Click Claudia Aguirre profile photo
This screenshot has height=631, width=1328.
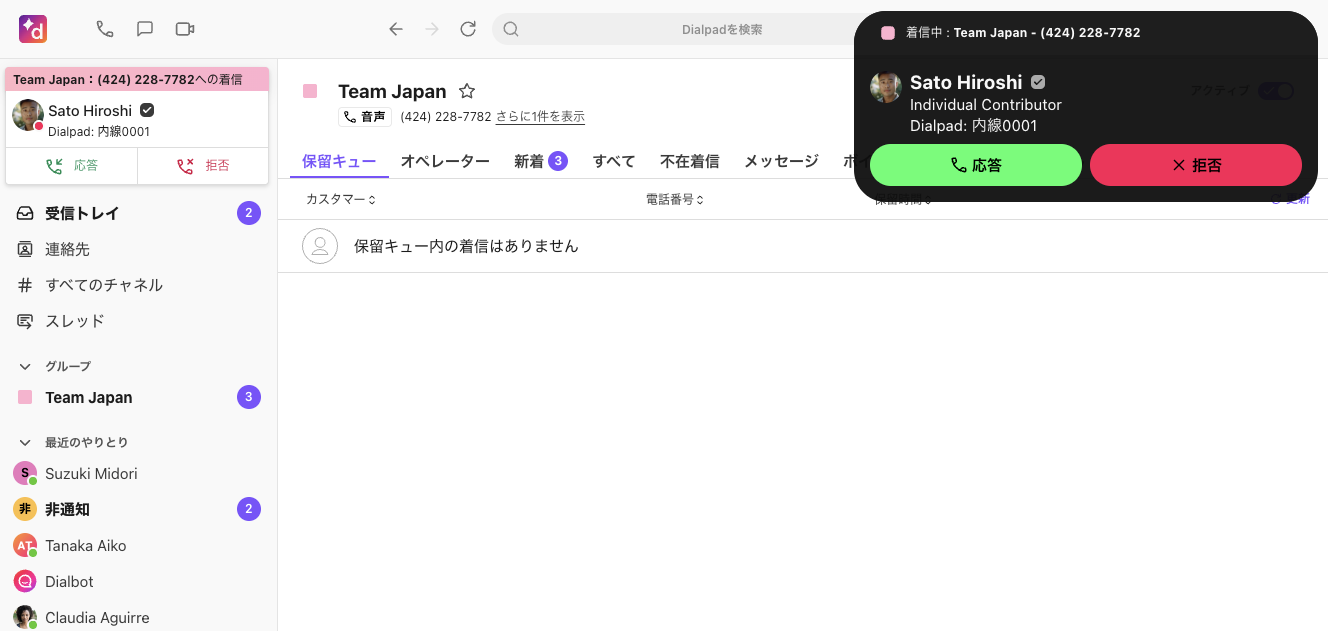[25, 617]
